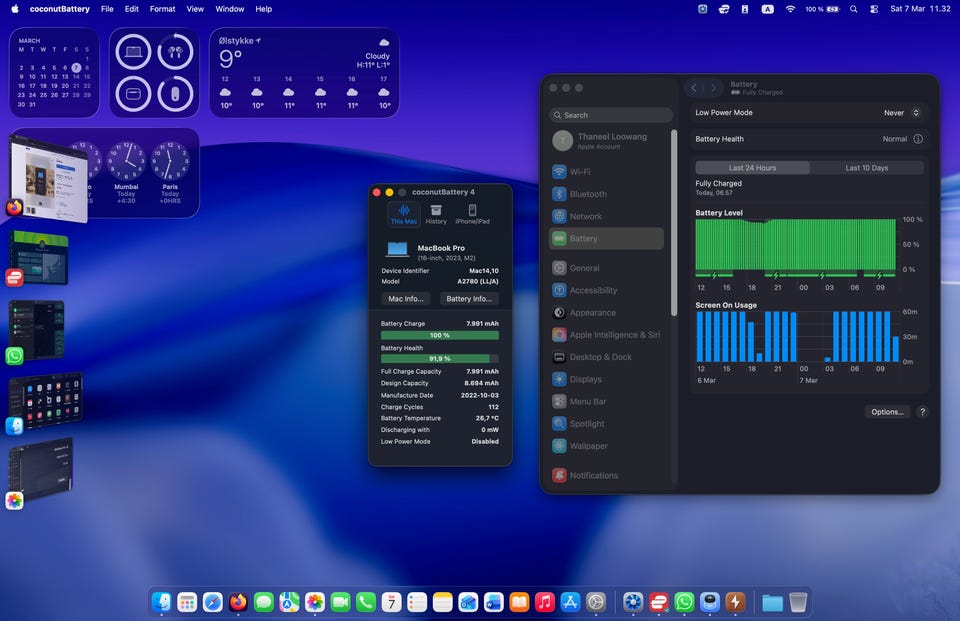Switch to iPhone/iPad view in coconutBattery
The height and width of the screenshot is (621, 960).
click(472, 213)
